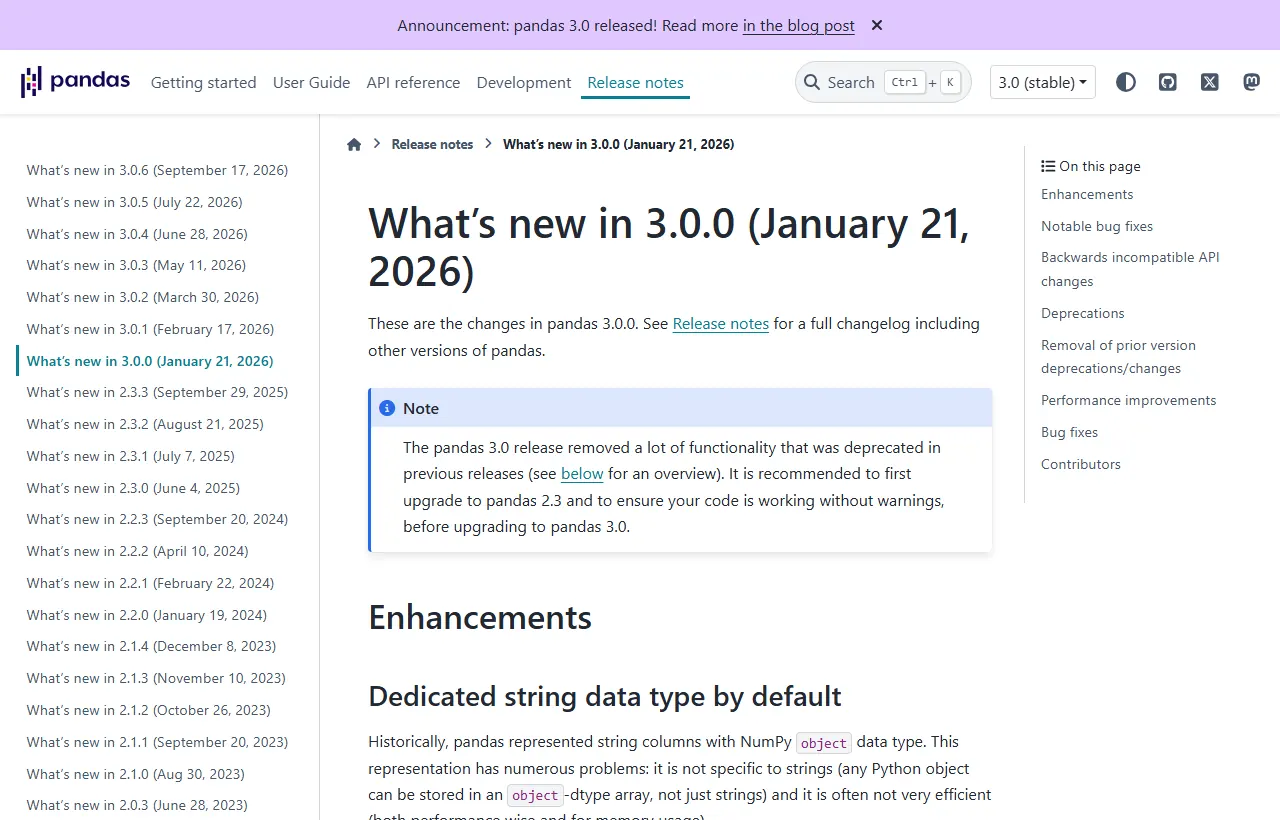
Task: Open What's new in 3.0.3 release notes
Action: point(137,265)
